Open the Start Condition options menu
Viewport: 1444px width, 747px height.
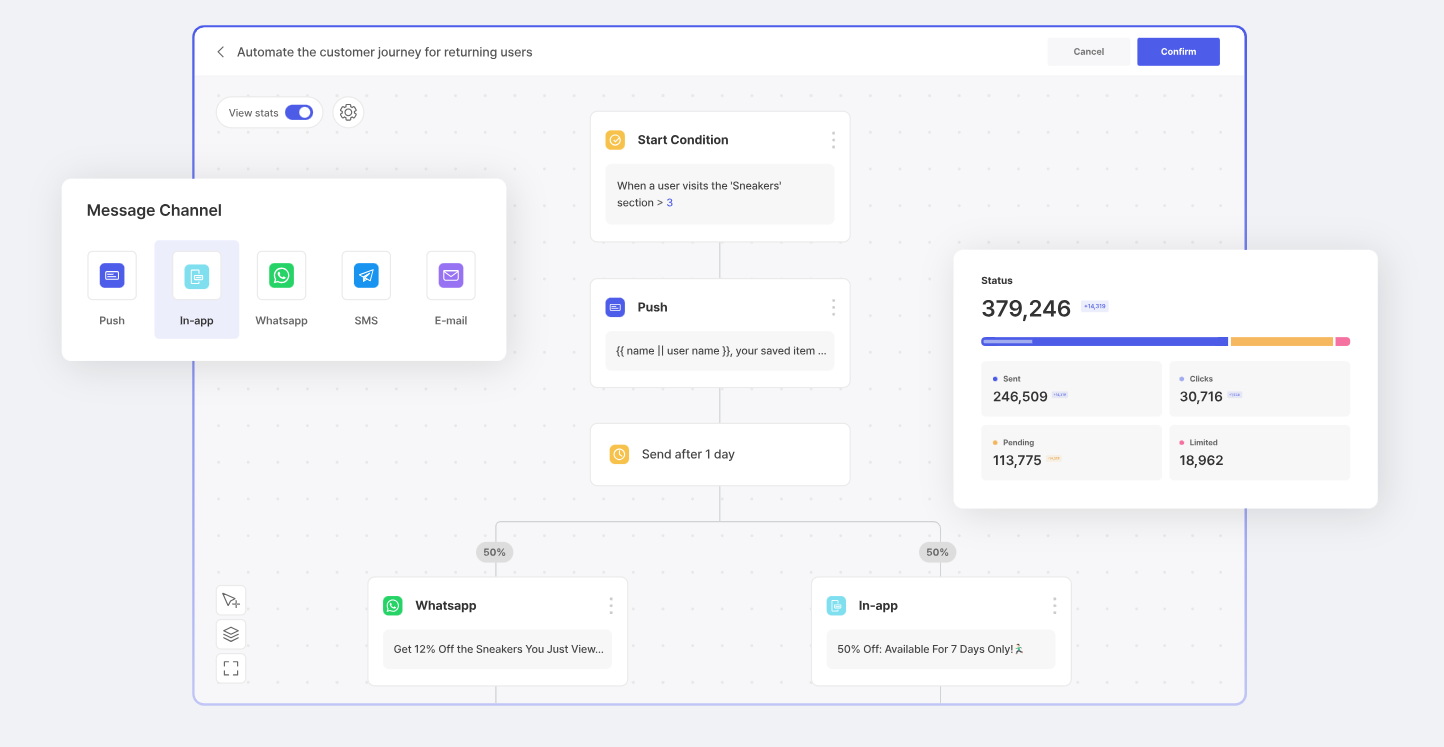[833, 140]
